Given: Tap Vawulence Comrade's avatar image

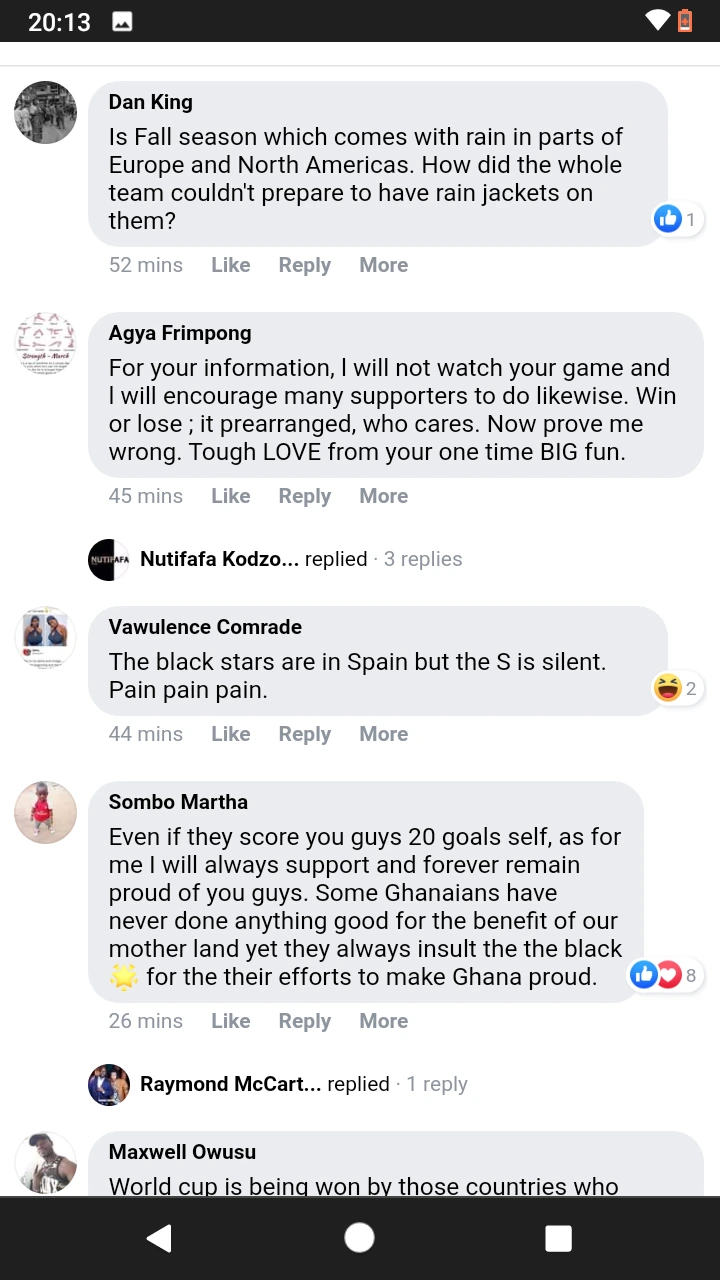Looking at the screenshot, I should click(x=45, y=637).
